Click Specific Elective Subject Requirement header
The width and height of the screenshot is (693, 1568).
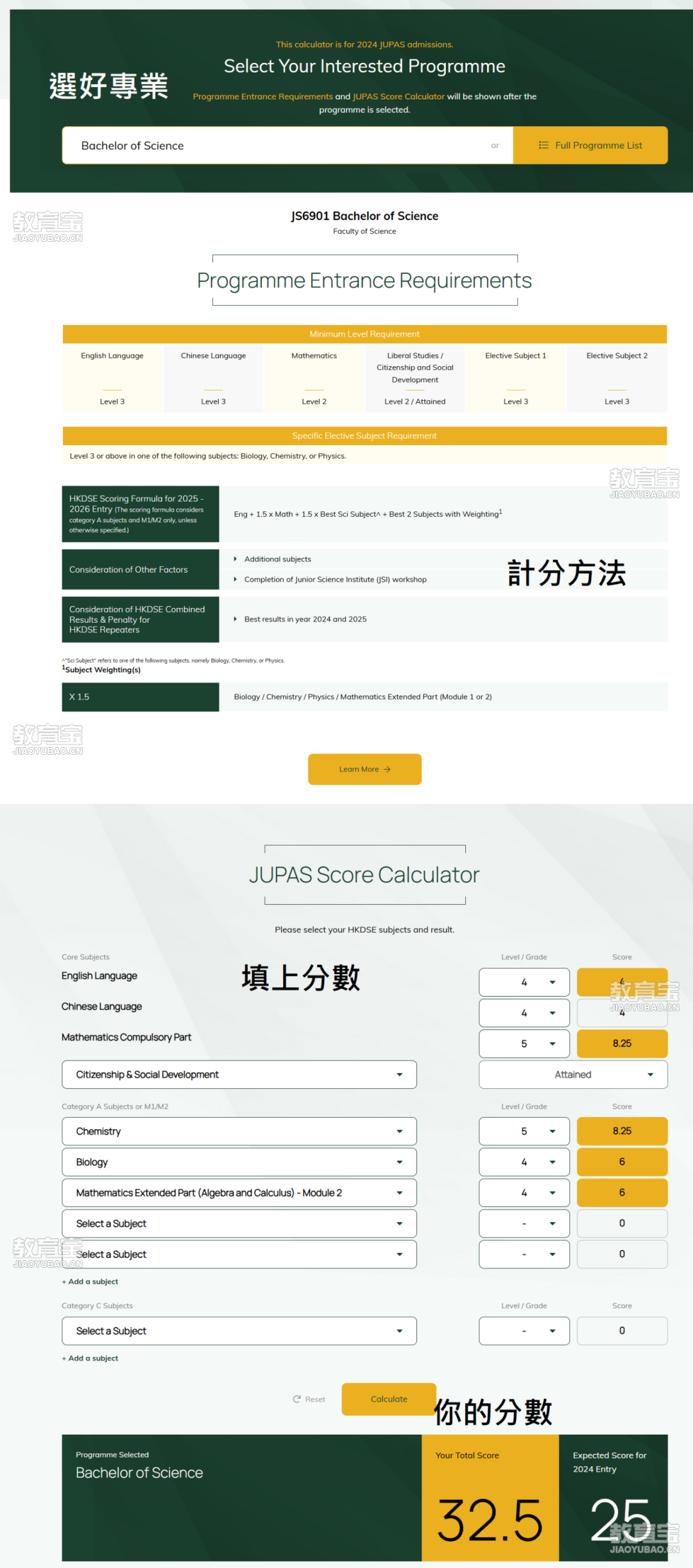[364, 435]
